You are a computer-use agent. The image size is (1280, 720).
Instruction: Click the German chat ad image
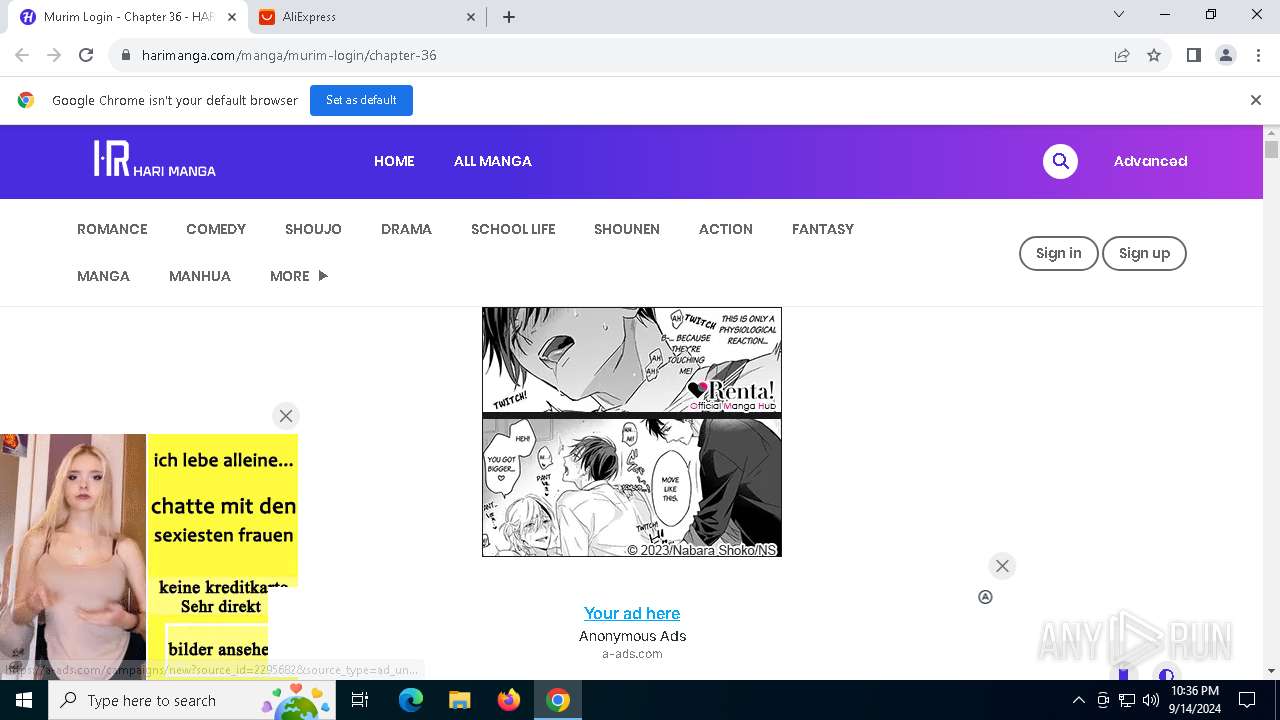pos(149,556)
